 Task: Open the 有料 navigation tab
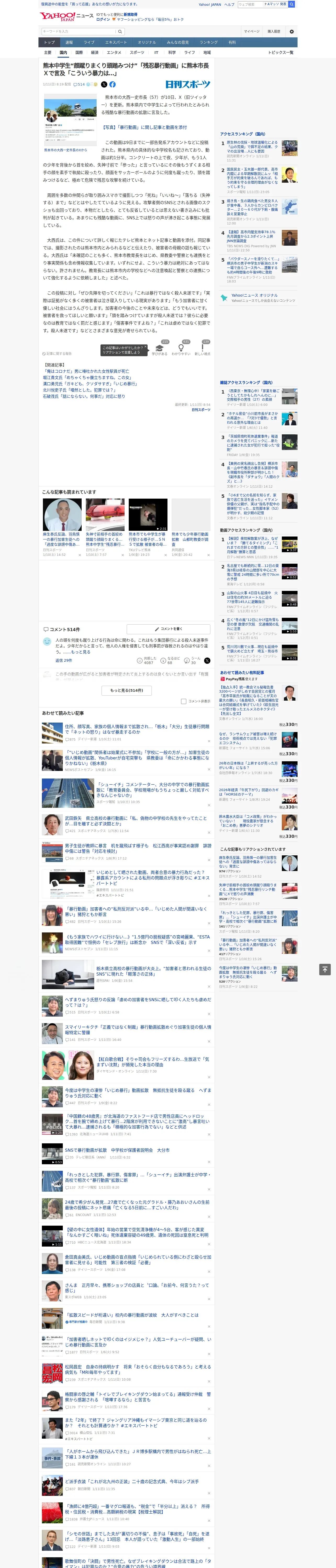tap(232, 43)
